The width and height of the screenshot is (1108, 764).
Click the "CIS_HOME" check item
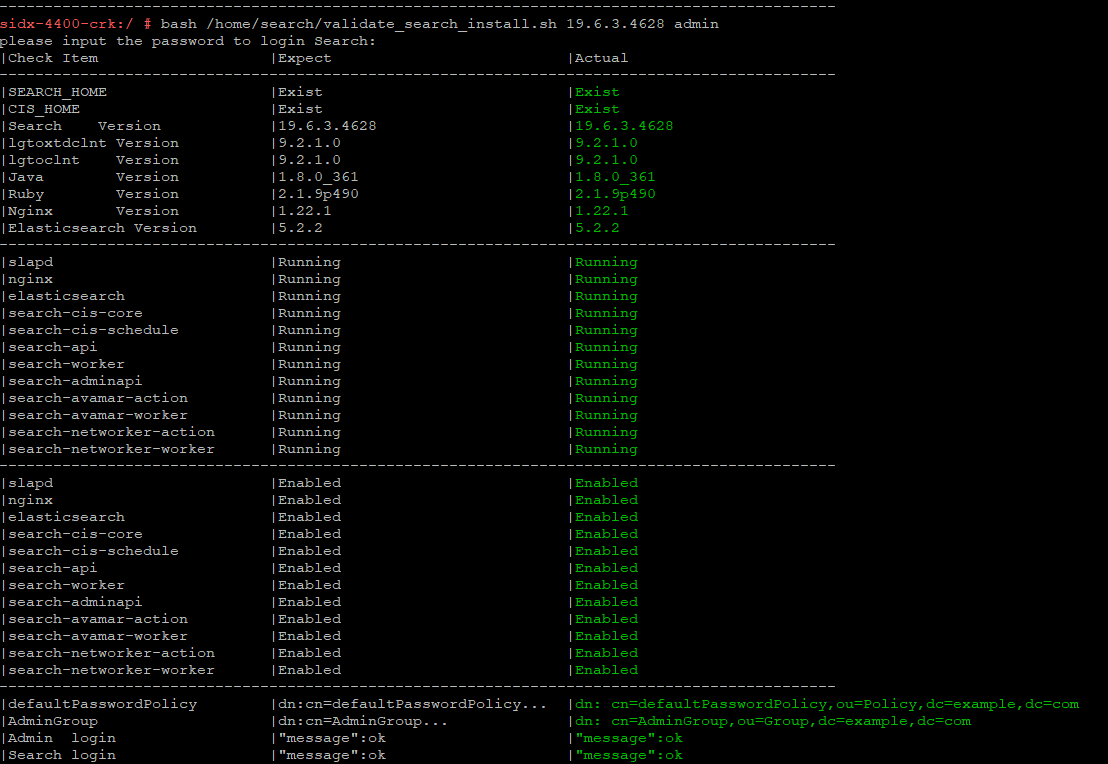[44, 109]
